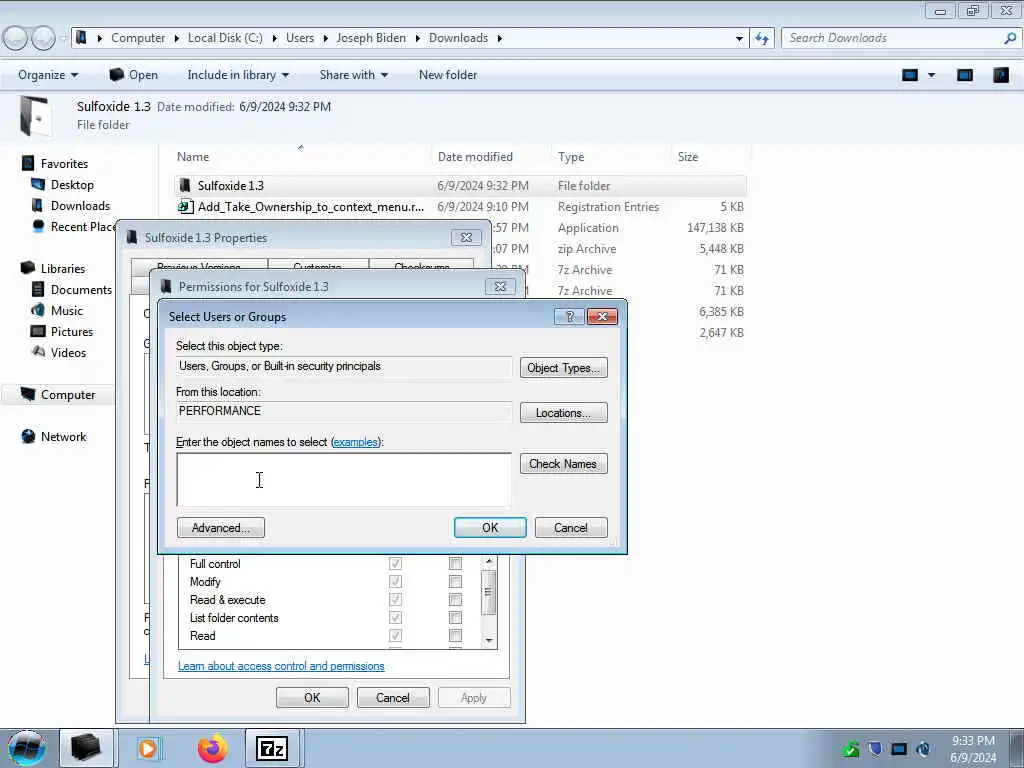
Task: Open the media player icon on the taskbar
Action: tap(148, 748)
